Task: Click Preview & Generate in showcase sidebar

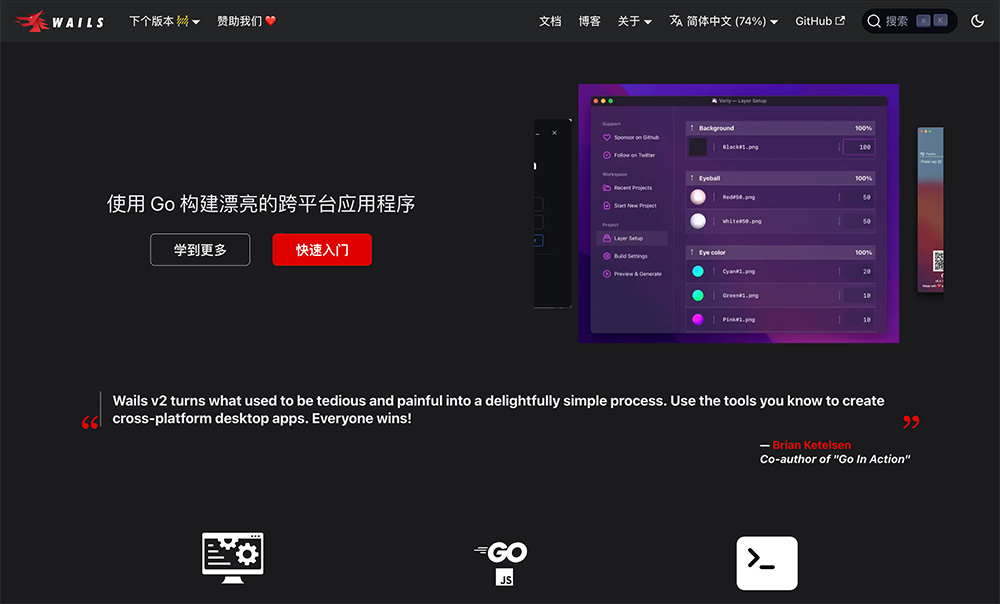Action: coord(632,274)
